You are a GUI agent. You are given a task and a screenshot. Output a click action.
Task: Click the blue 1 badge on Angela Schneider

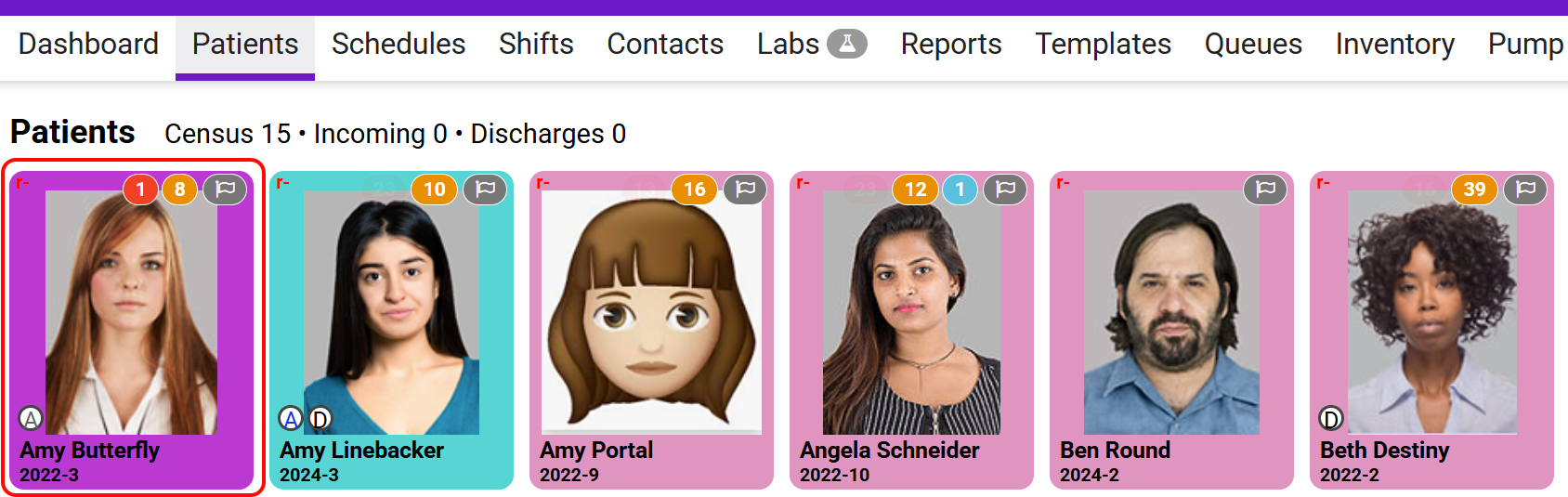click(x=960, y=190)
